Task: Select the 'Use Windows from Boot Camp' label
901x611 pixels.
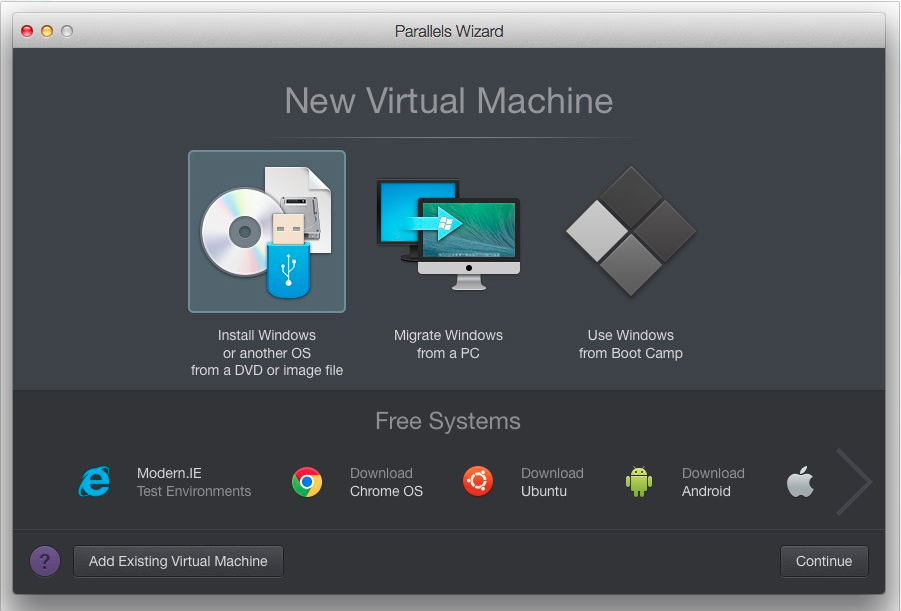Action: point(631,344)
